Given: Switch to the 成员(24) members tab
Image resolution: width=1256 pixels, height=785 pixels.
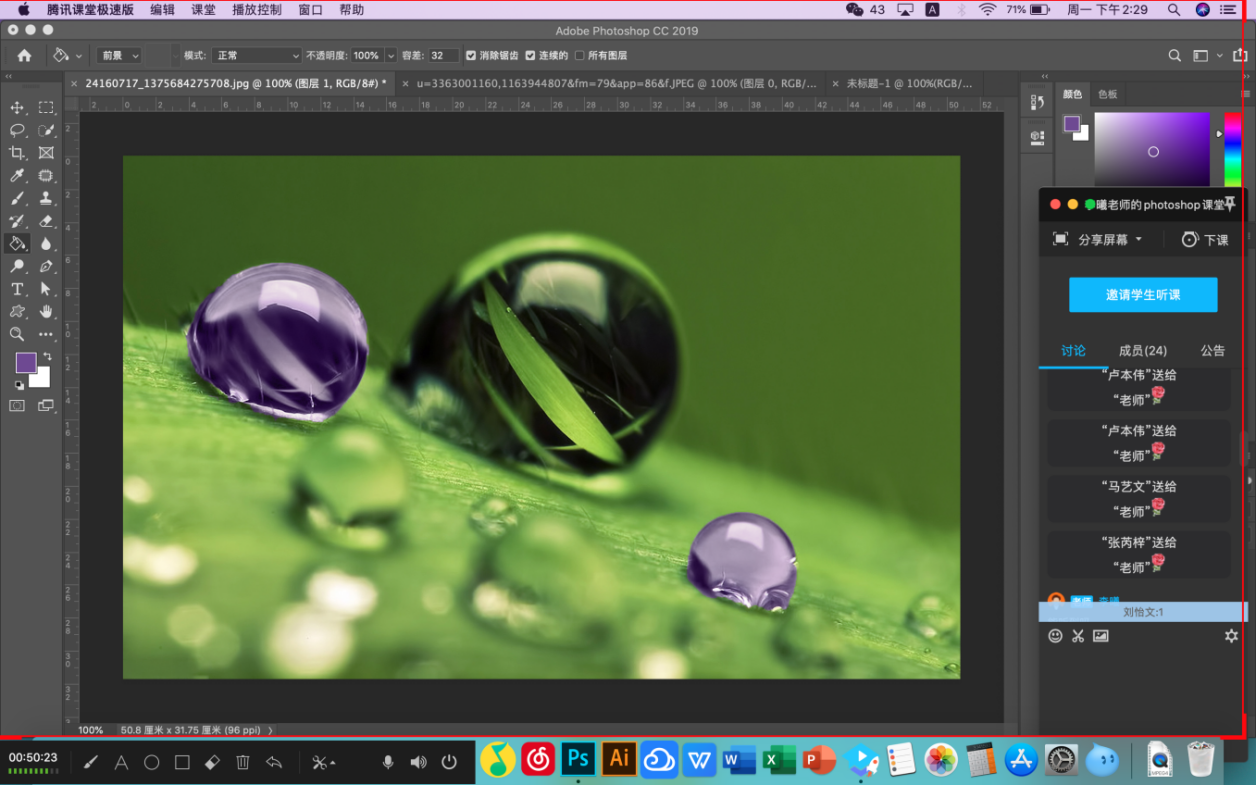Looking at the screenshot, I should point(1143,351).
